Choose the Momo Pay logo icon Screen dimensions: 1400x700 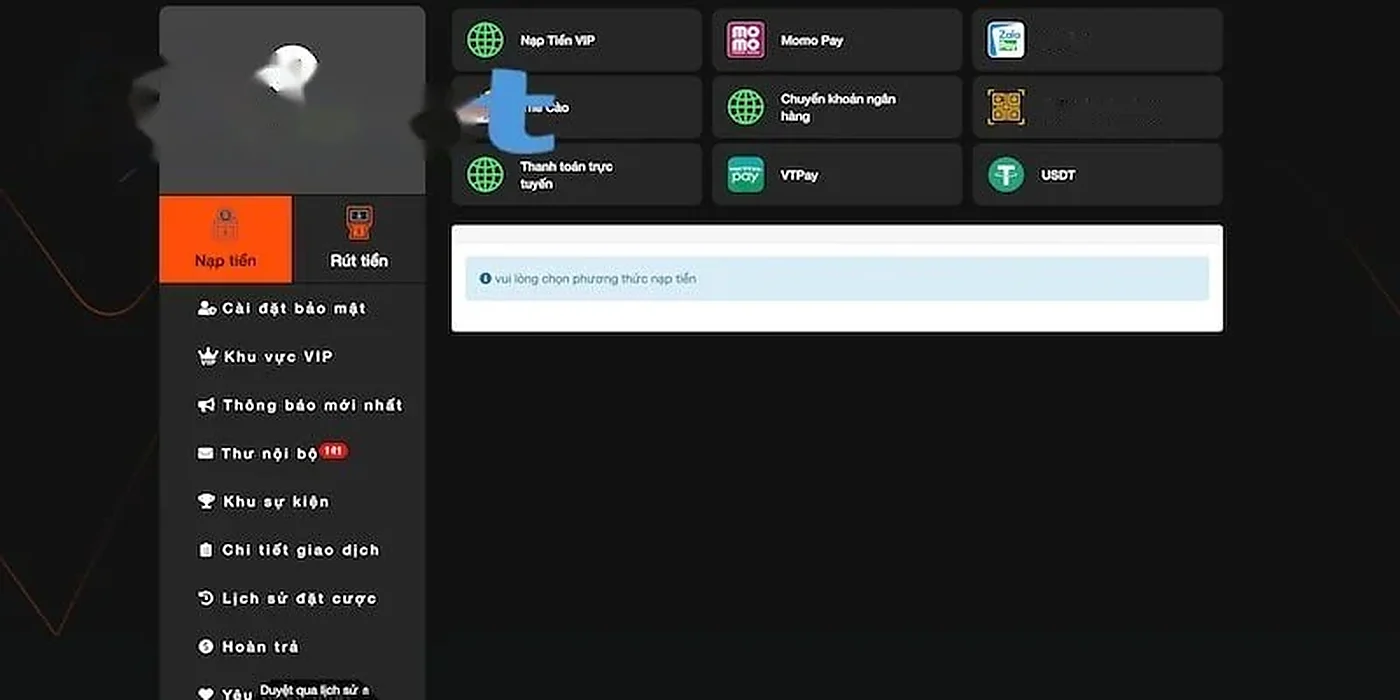click(746, 40)
